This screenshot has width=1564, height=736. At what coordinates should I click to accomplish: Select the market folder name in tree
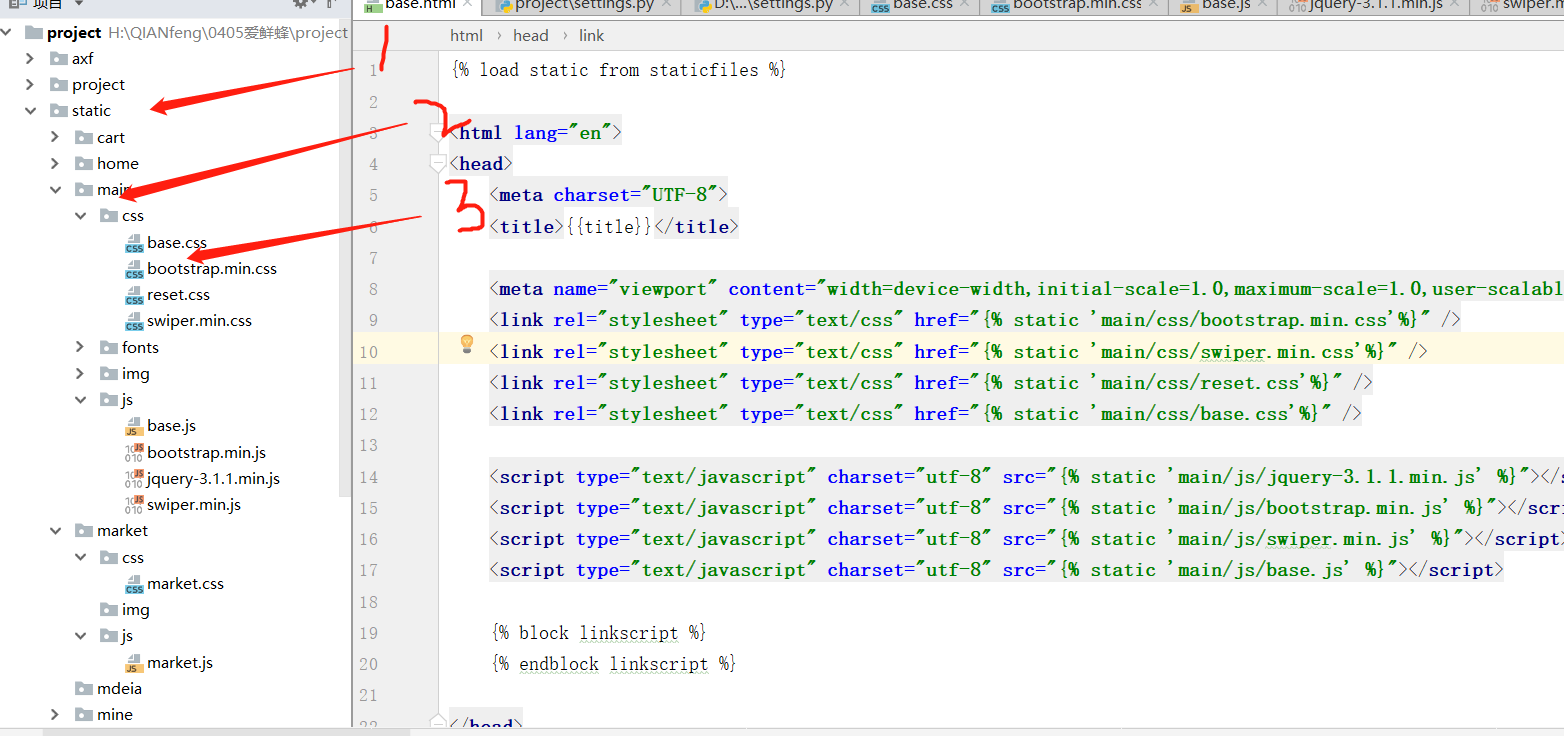click(x=122, y=531)
